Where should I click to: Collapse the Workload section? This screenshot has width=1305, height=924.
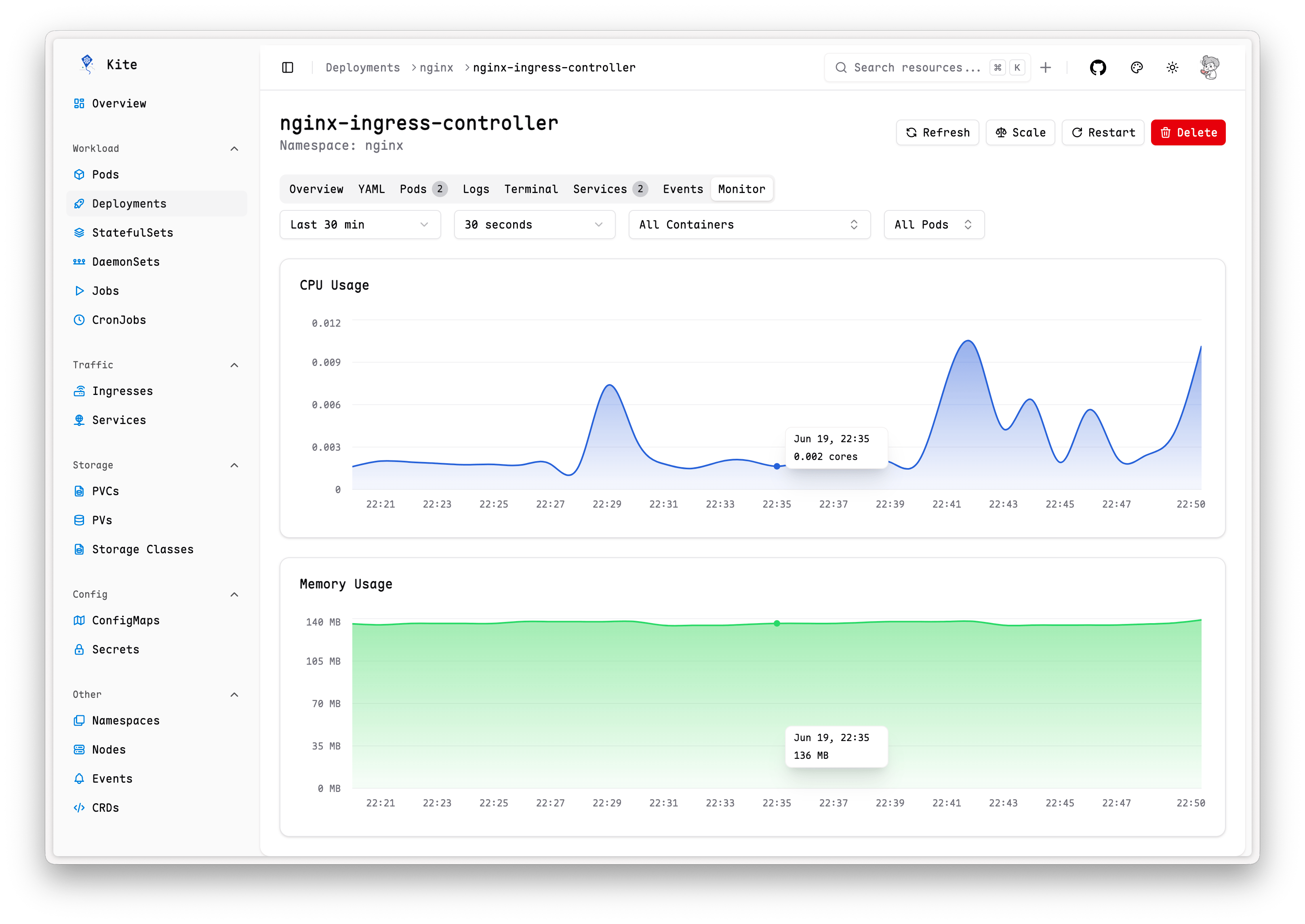point(234,149)
